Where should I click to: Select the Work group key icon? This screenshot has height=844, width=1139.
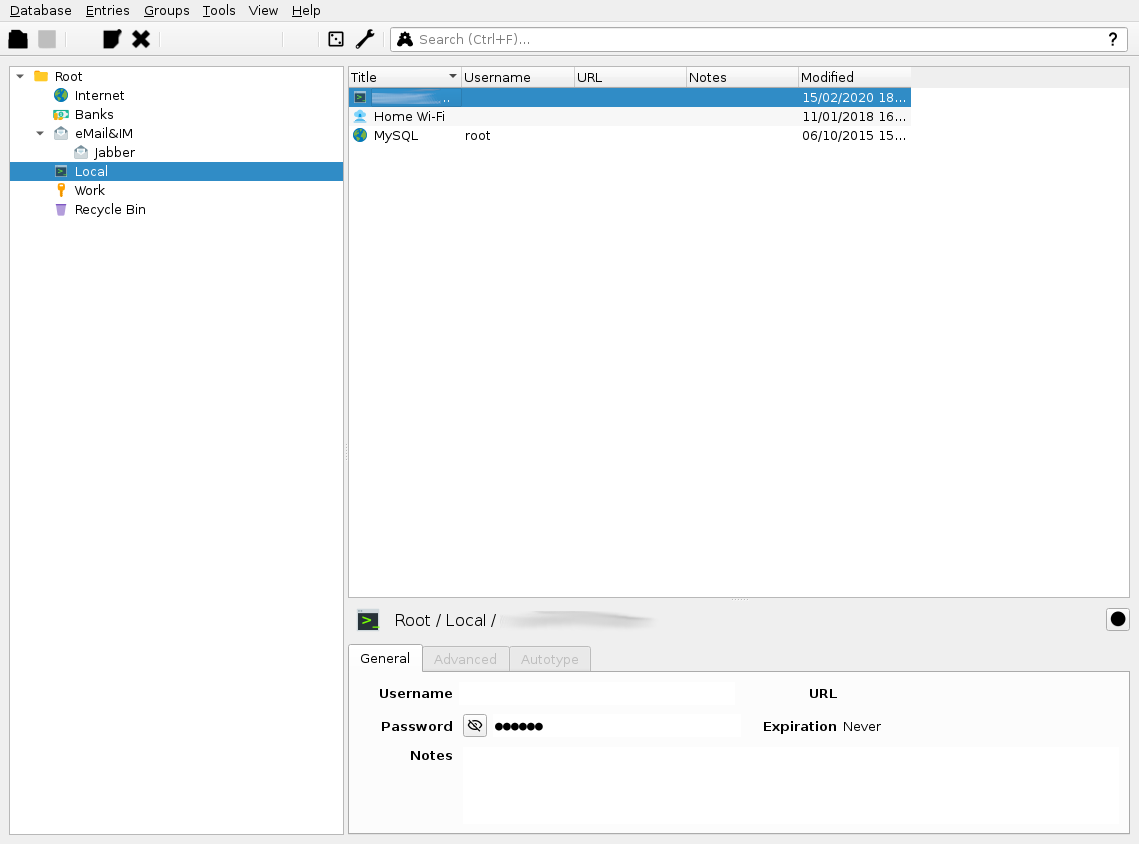[x=61, y=190]
